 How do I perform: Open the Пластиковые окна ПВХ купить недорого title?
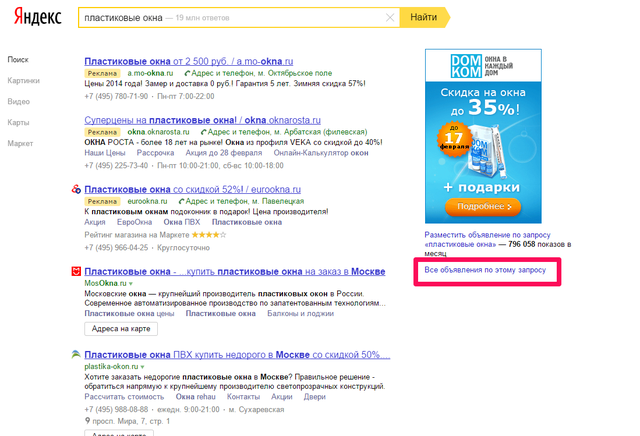pos(237,355)
